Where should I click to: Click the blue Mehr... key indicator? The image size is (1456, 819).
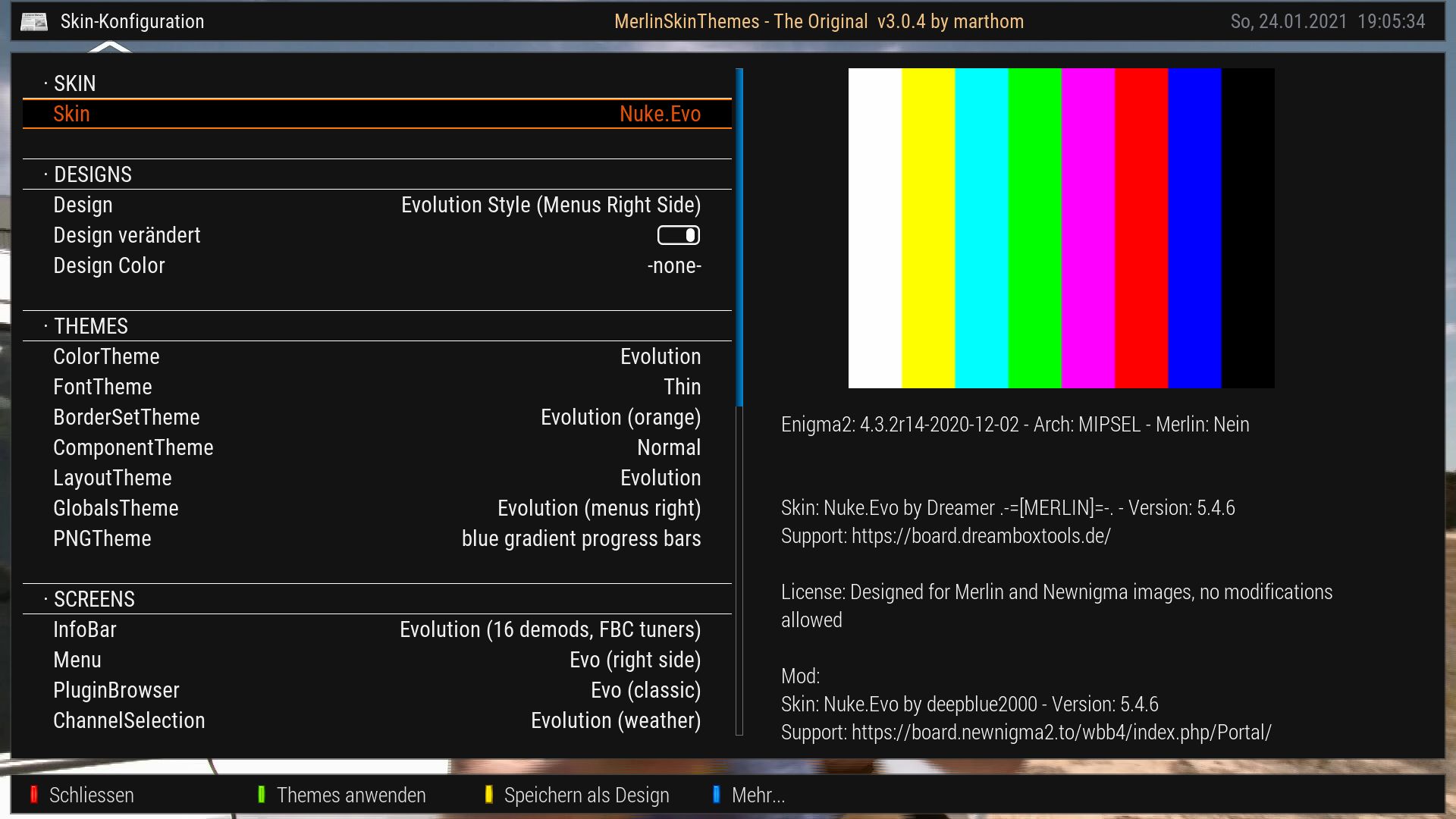(x=716, y=794)
